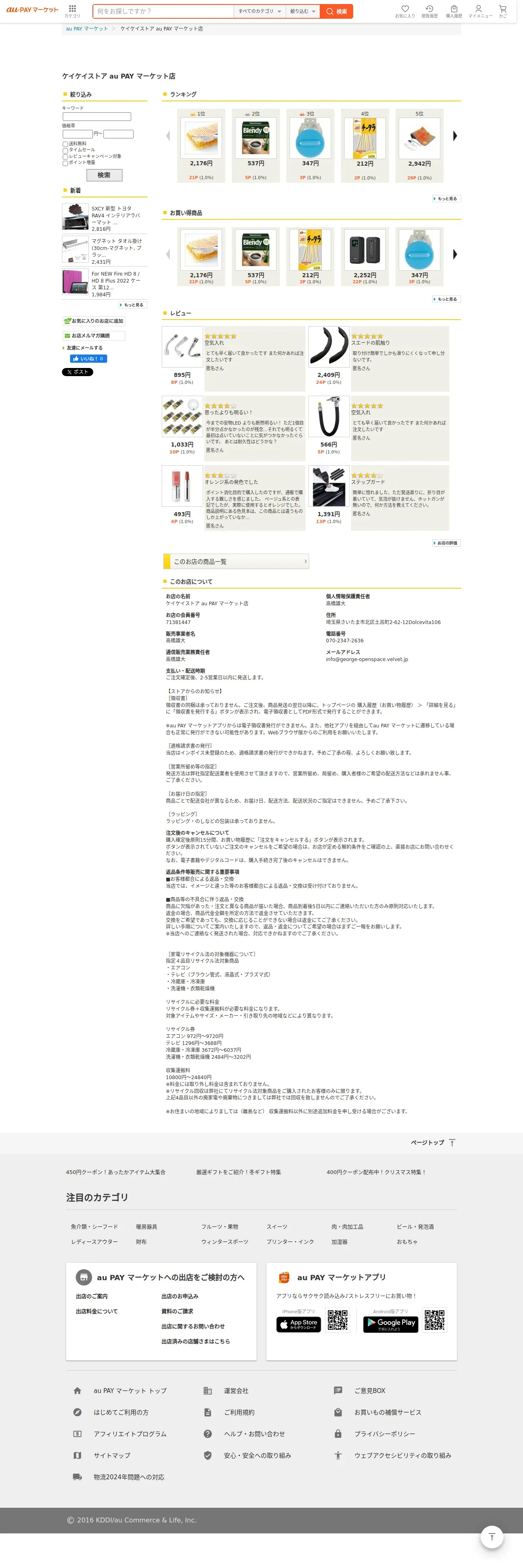
Task: Open 3位 blue product thumbnail
Action: pos(310,138)
